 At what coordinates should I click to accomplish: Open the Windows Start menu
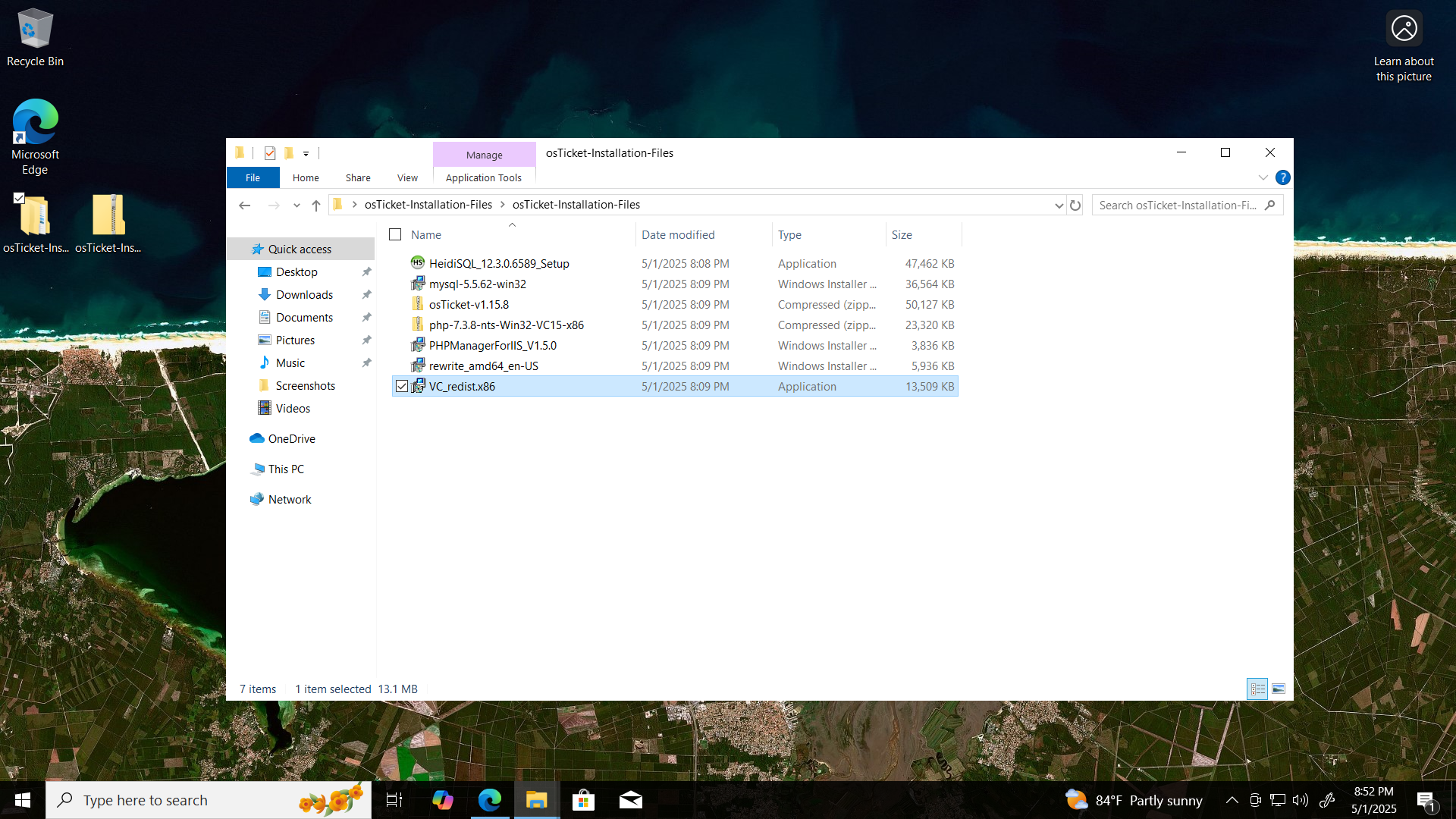23,800
